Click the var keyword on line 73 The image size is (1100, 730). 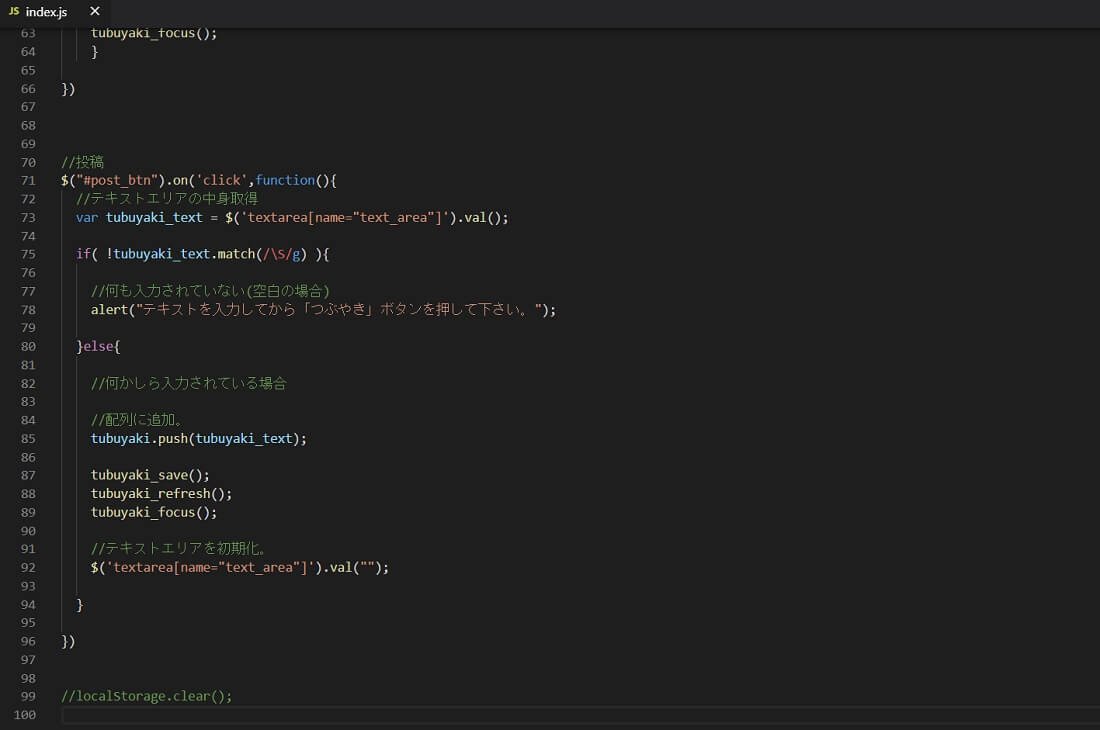pos(87,217)
